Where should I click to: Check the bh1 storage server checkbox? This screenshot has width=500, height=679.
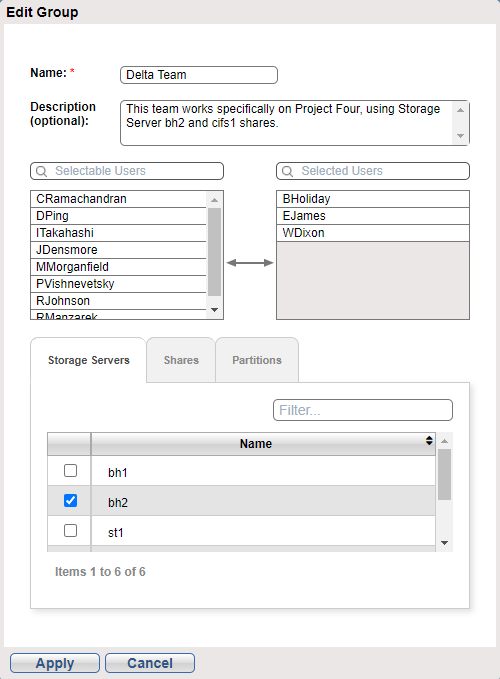pyautogui.click(x=71, y=470)
